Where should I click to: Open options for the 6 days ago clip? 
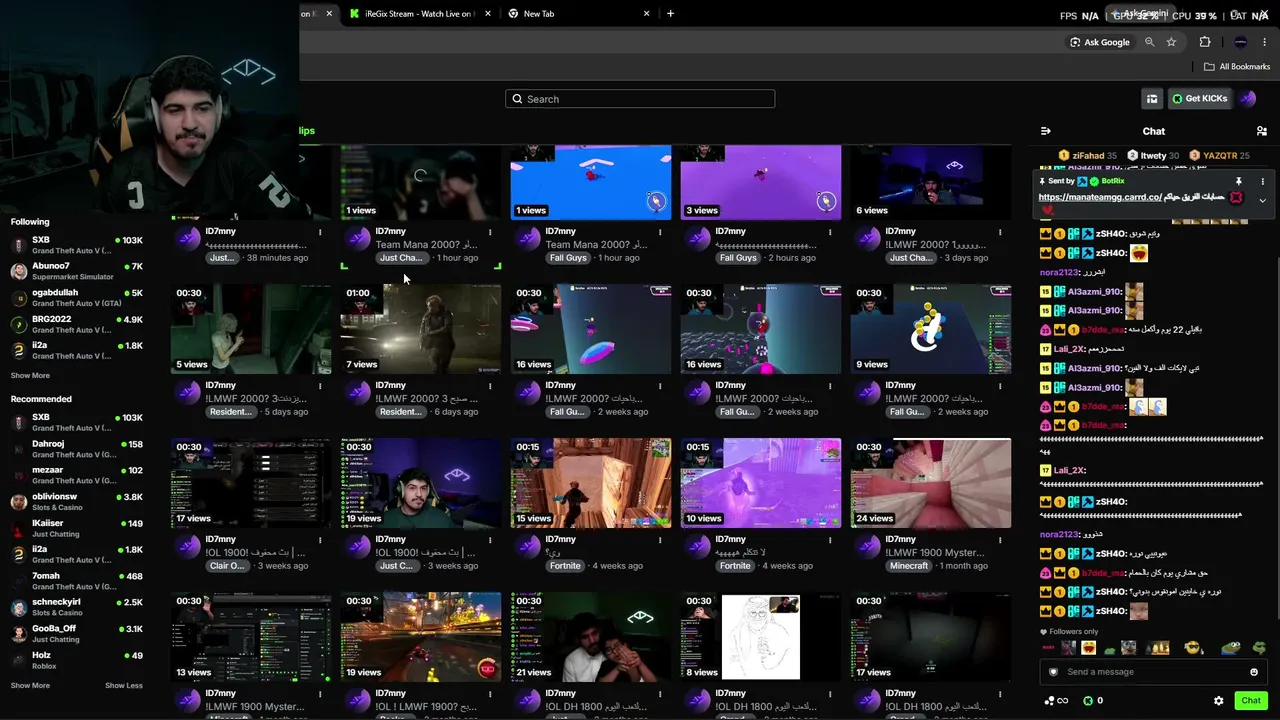[490, 386]
